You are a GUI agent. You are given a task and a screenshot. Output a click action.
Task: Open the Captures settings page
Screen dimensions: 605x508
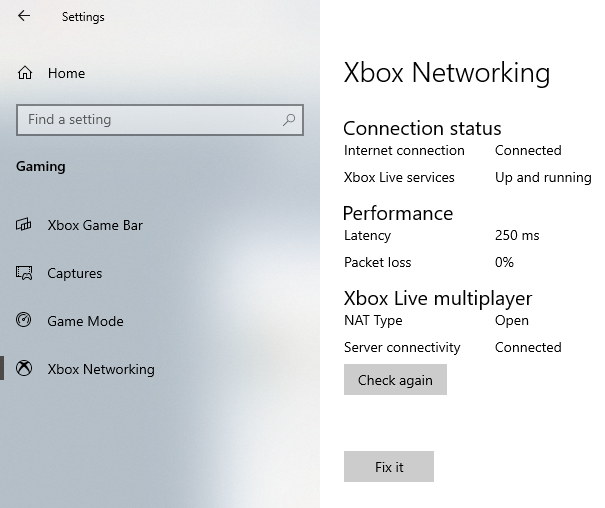160,273
